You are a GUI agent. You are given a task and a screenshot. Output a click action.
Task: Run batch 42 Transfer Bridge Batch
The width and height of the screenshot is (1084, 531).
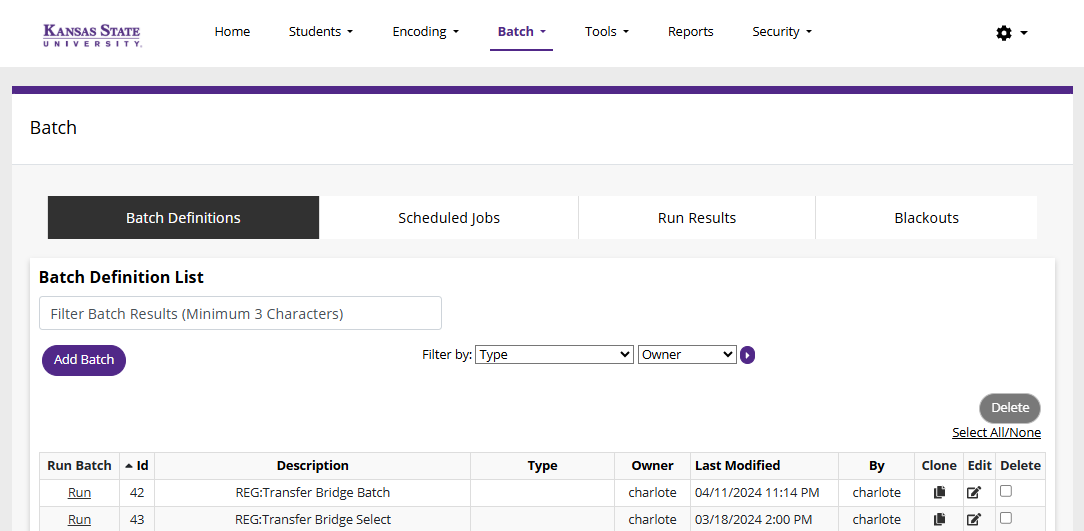(79, 493)
